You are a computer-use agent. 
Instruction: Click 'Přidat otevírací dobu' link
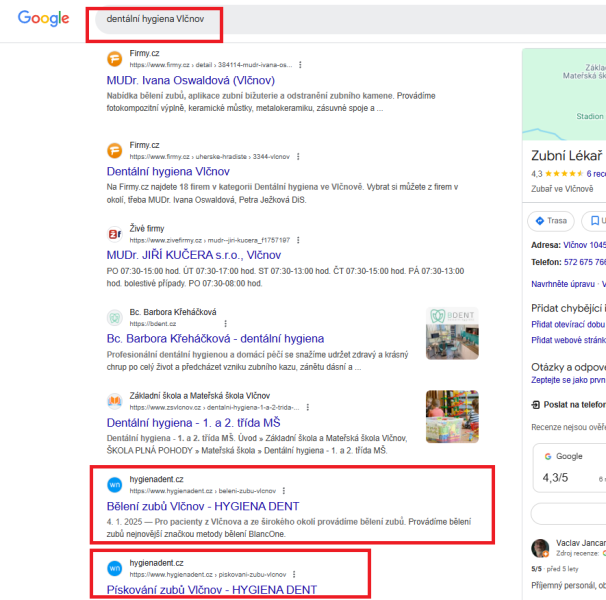point(569,324)
